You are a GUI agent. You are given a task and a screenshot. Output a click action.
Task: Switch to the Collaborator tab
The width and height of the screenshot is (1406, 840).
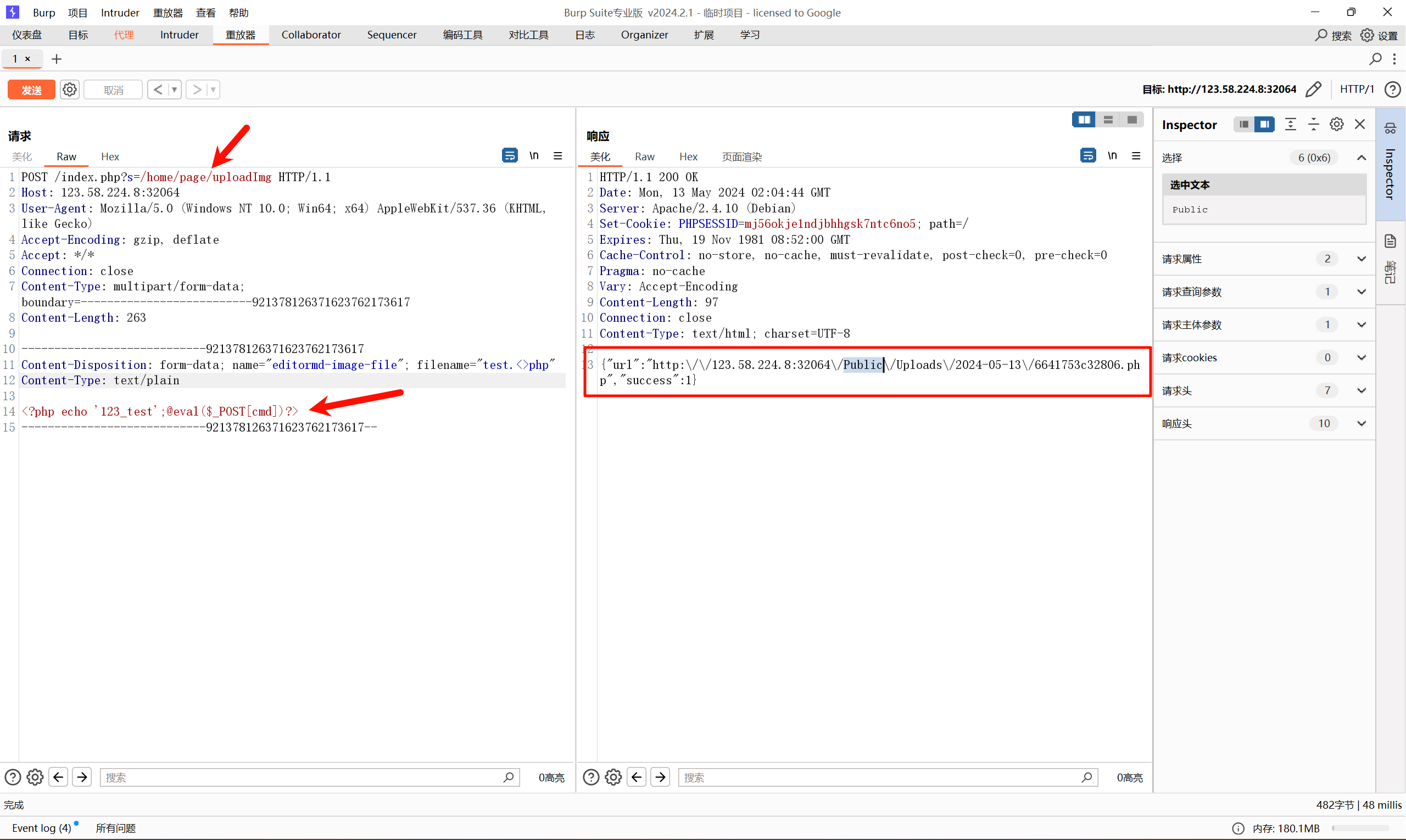pos(311,35)
